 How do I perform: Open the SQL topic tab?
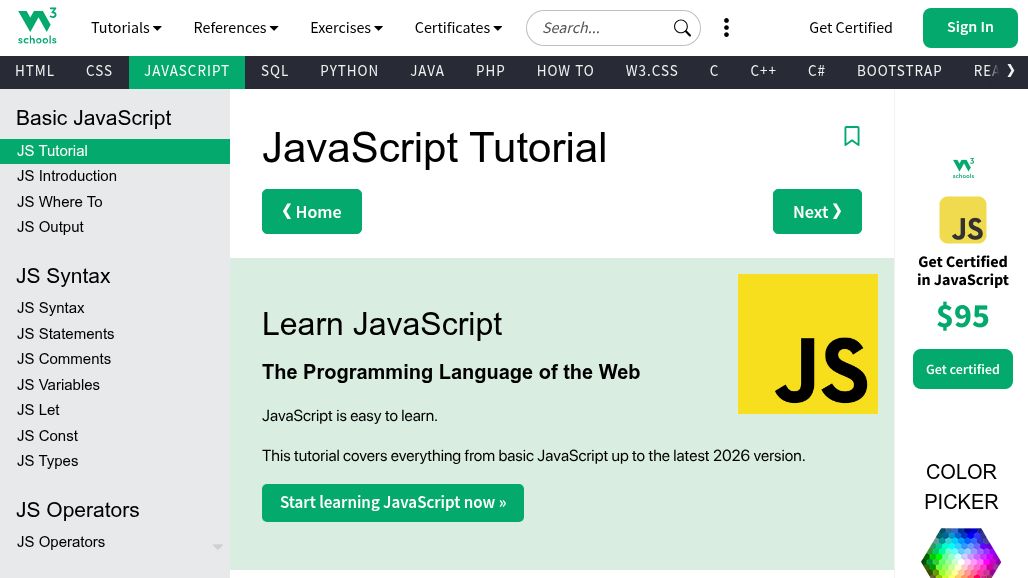[275, 71]
